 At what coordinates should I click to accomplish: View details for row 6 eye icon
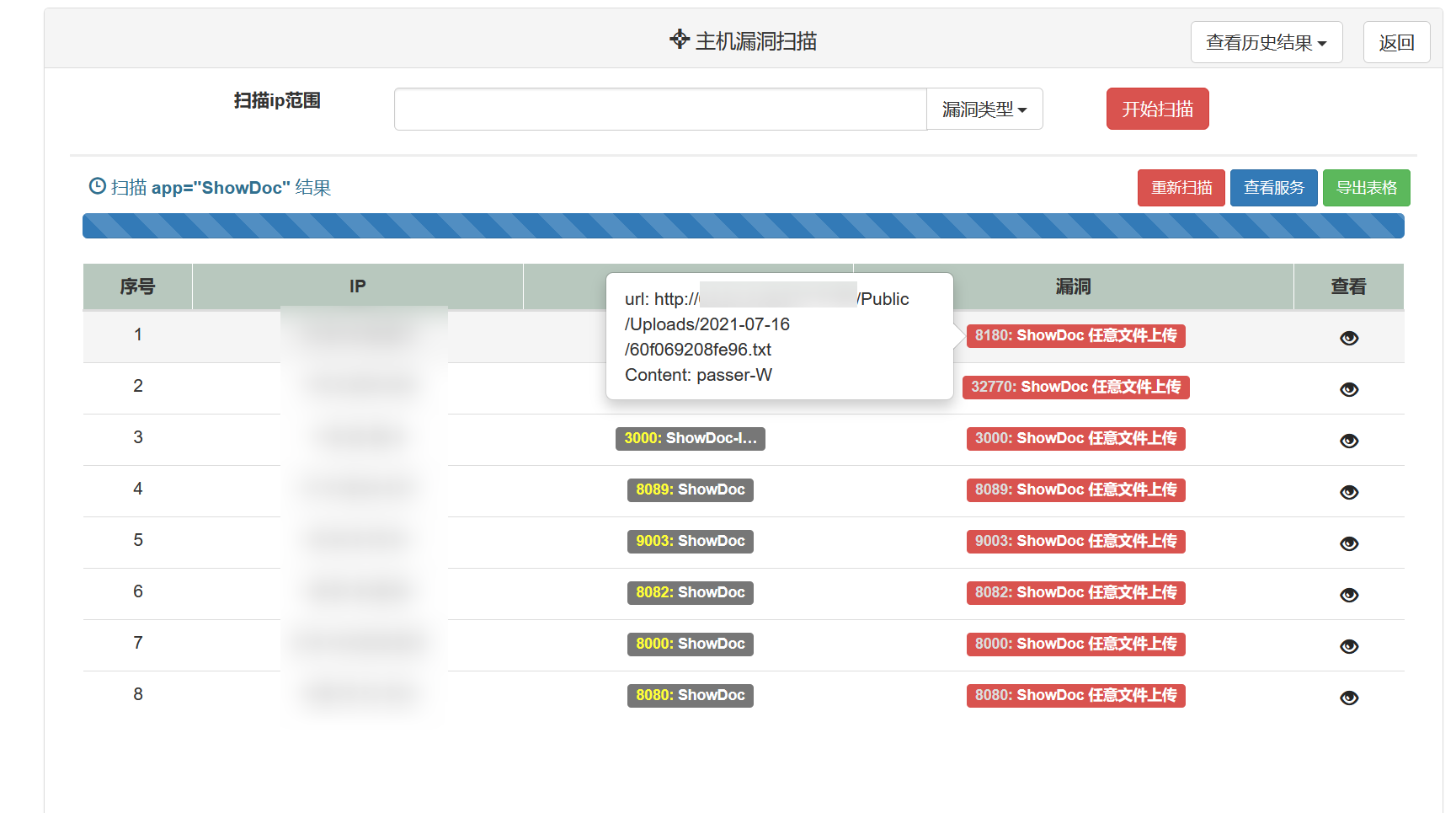point(1349,595)
